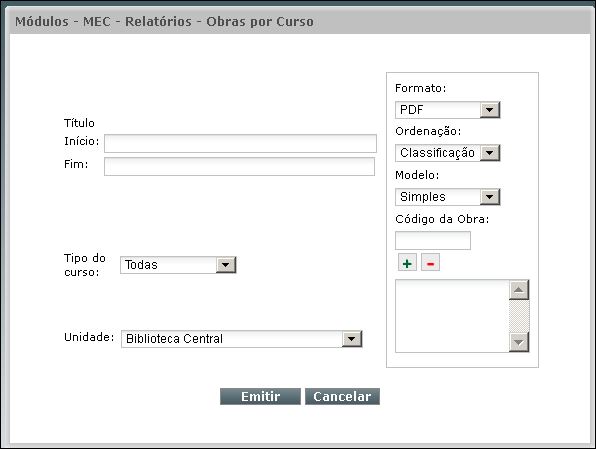Select the Simples model combo box
Viewport: 596px width, 449px height.
click(x=447, y=197)
